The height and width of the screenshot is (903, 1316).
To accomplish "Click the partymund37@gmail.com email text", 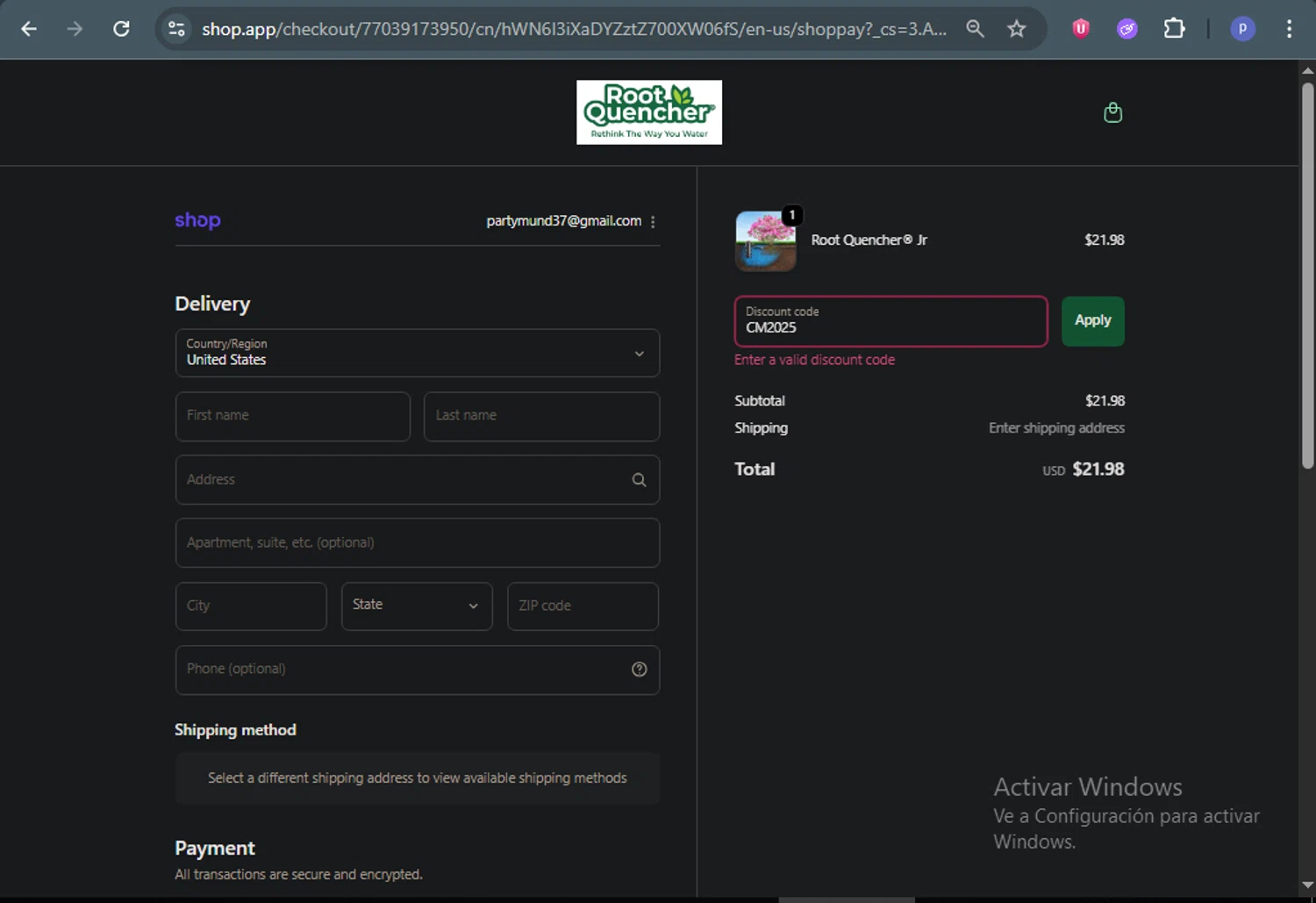I will tap(563, 221).
